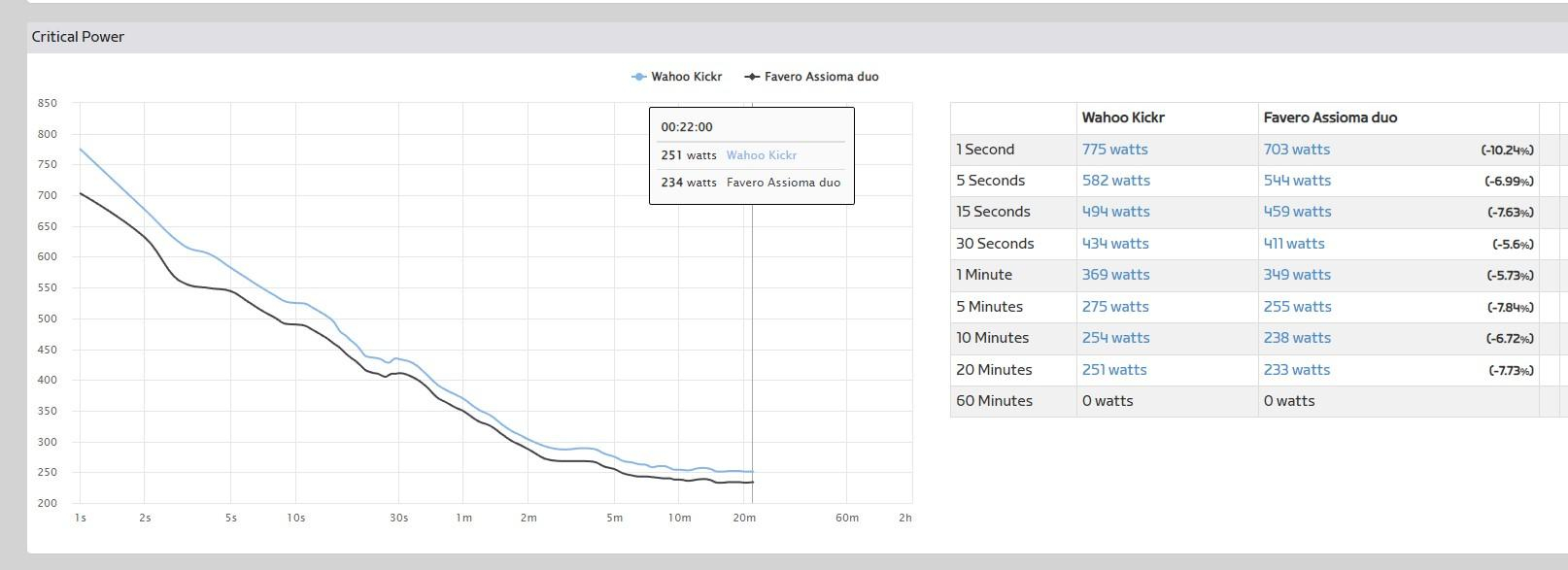The height and width of the screenshot is (570, 1568).
Task: Select the 60 Minutes row label
Action: pos(994,401)
